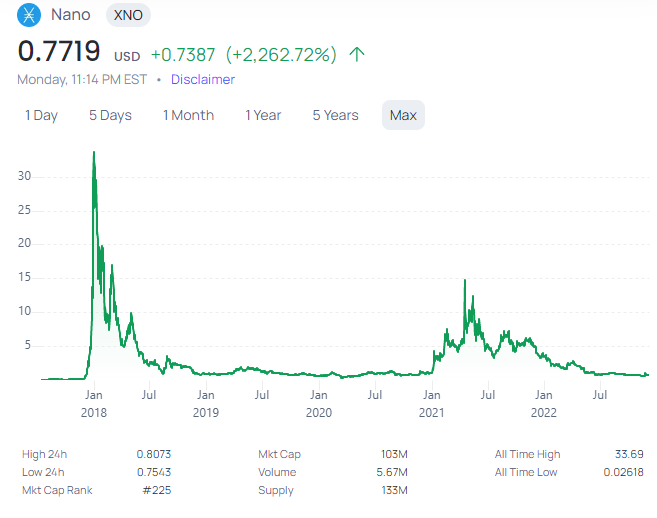Click the January 2018 price peak
The image size is (657, 518).
[94, 153]
